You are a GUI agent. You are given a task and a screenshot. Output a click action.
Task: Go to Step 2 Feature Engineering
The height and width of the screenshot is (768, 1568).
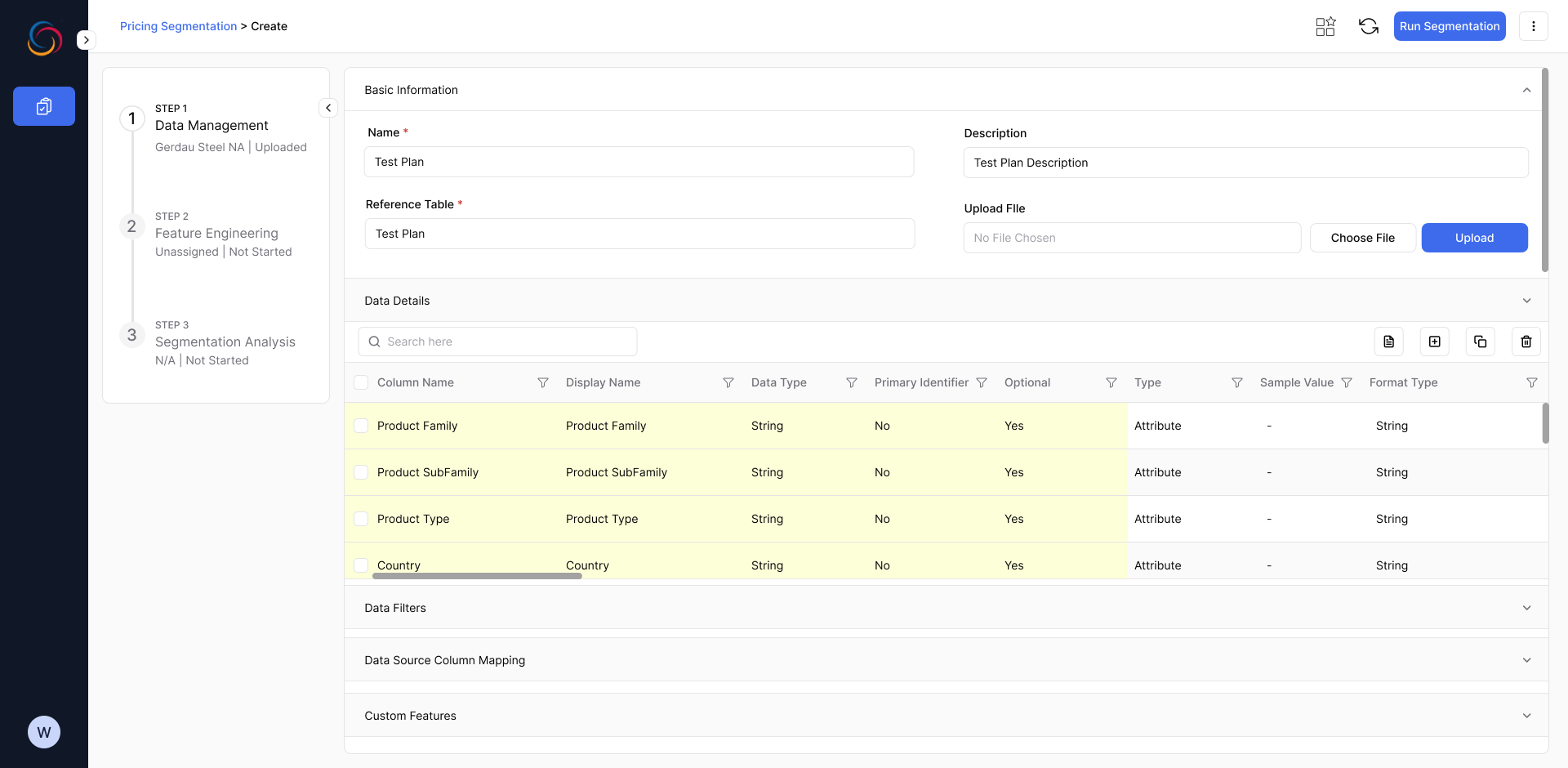(216, 234)
